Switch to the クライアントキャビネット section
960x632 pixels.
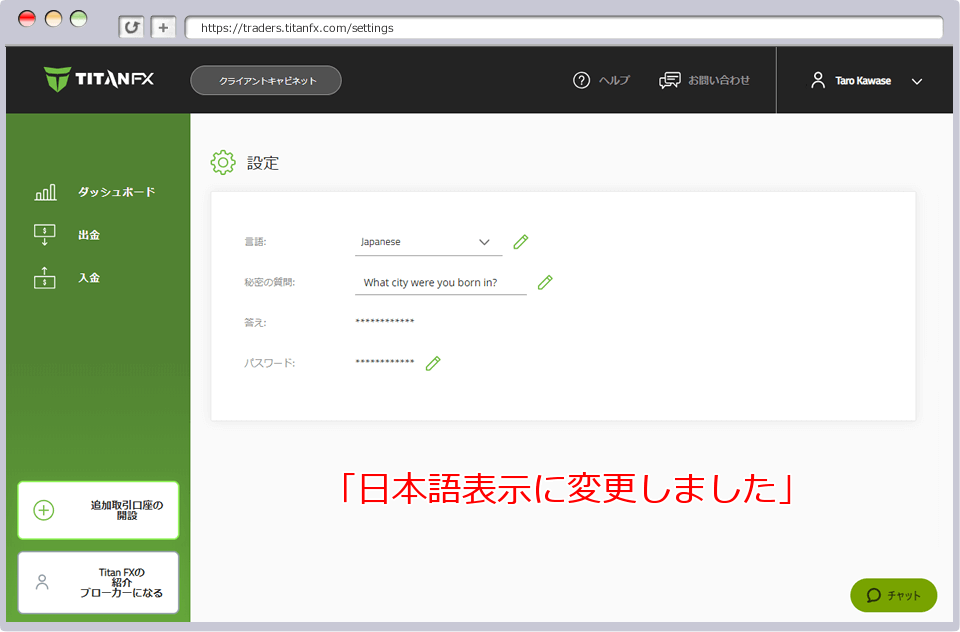coord(265,80)
